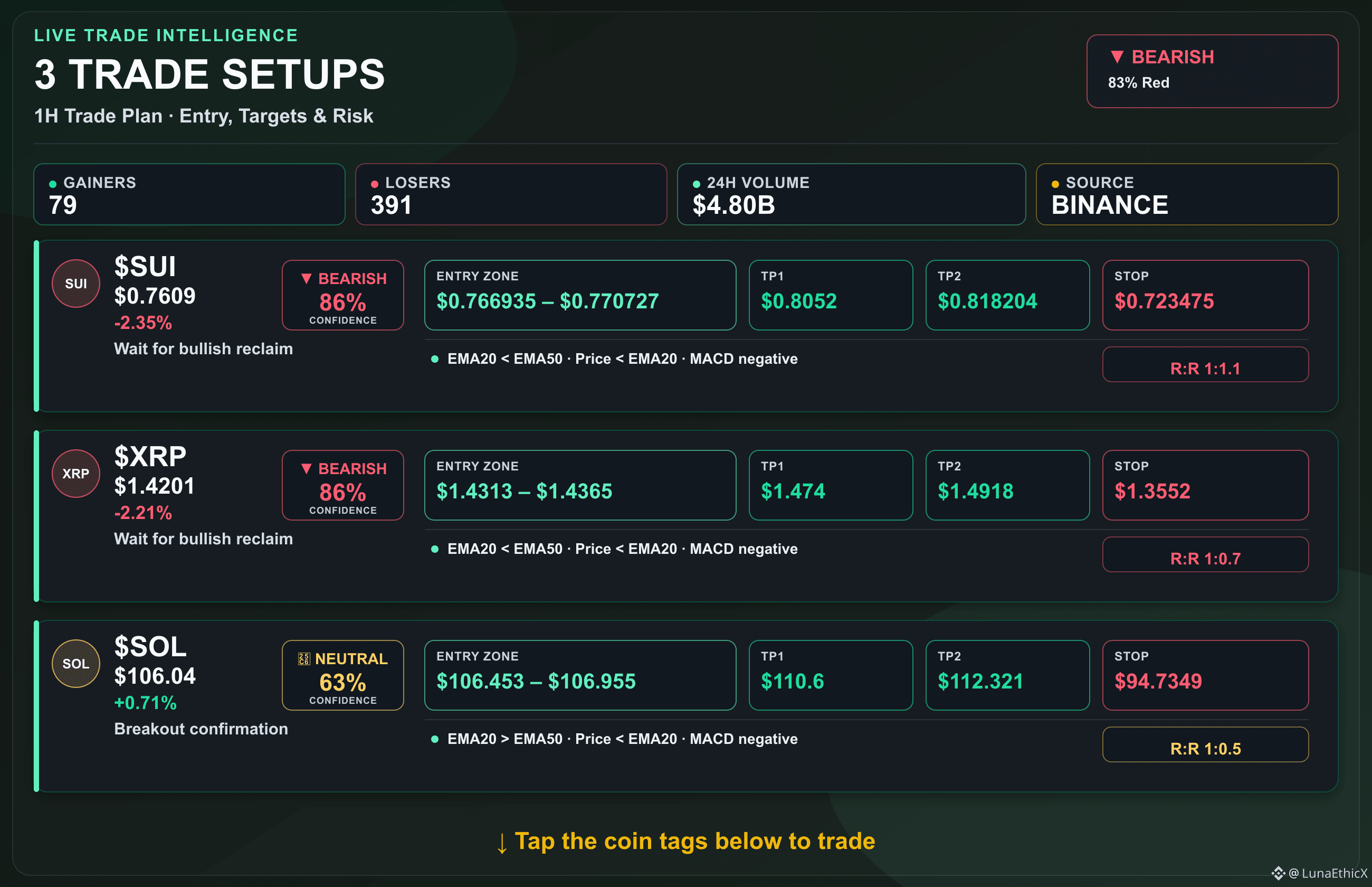The width and height of the screenshot is (1372, 887).
Task: Click the green bullet before SUI's EMA indicators
Action: (435, 359)
